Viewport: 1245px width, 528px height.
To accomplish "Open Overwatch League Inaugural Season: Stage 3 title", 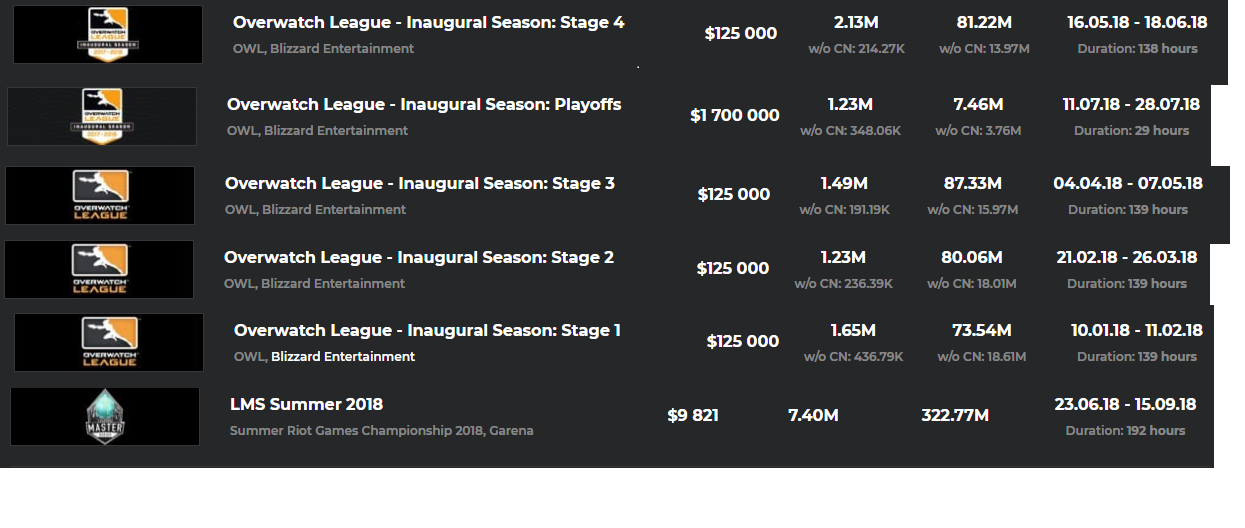I will point(420,183).
